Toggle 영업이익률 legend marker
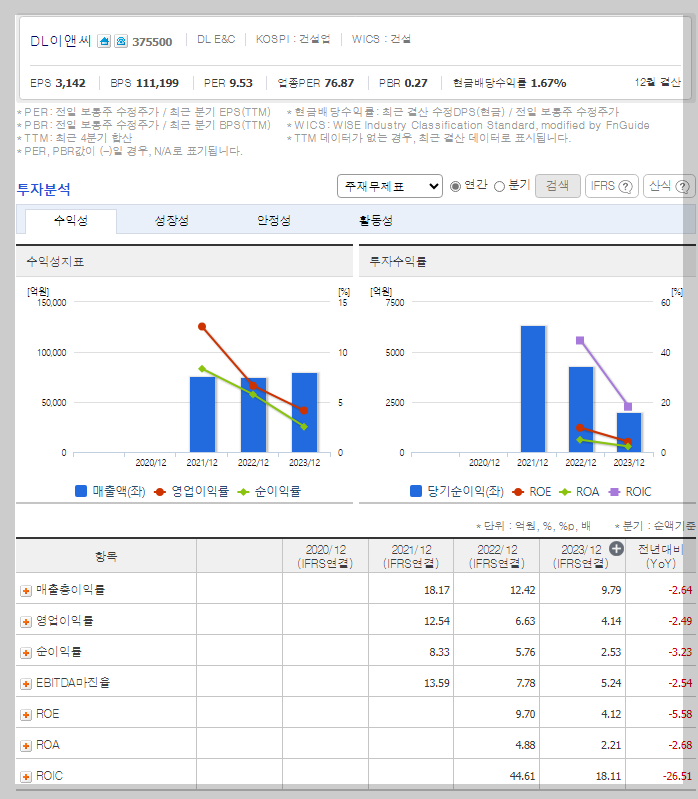 coord(160,492)
